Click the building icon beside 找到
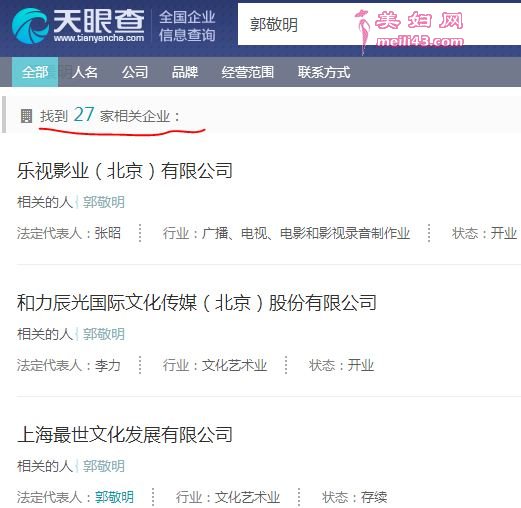This screenshot has height=508, width=521. tap(26, 116)
